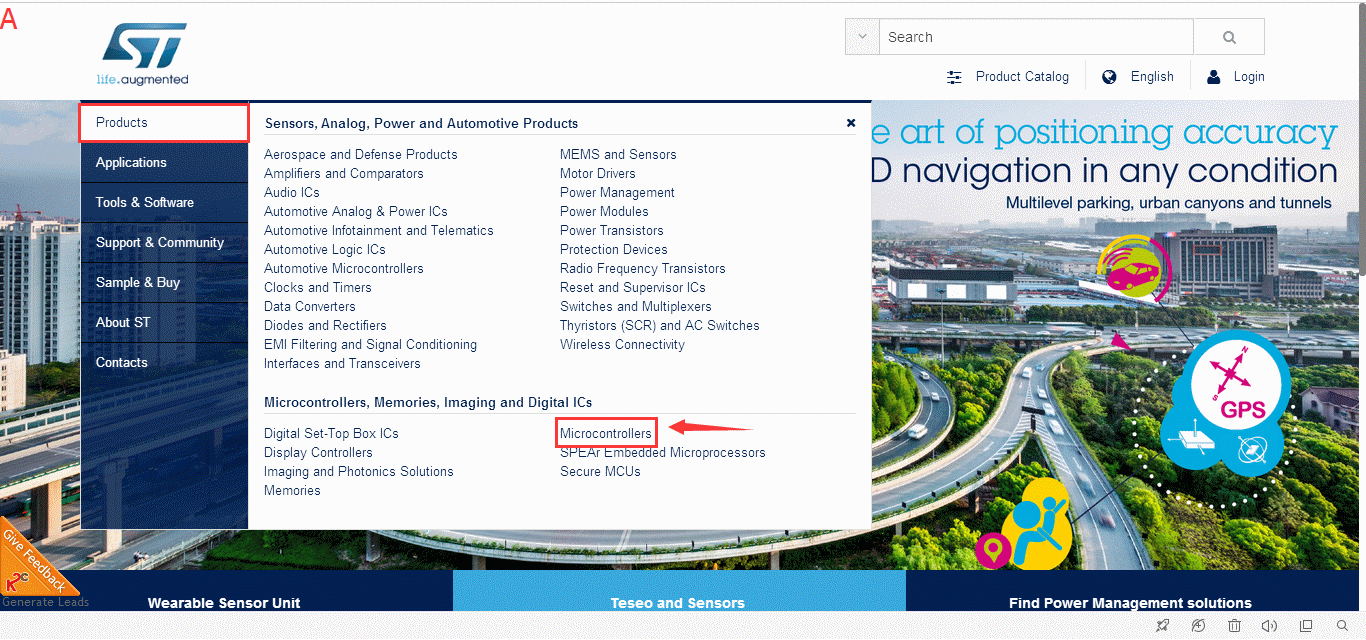The image size is (1366, 640).
Task: Open the Login link
Action: [x=1249, y=77]
